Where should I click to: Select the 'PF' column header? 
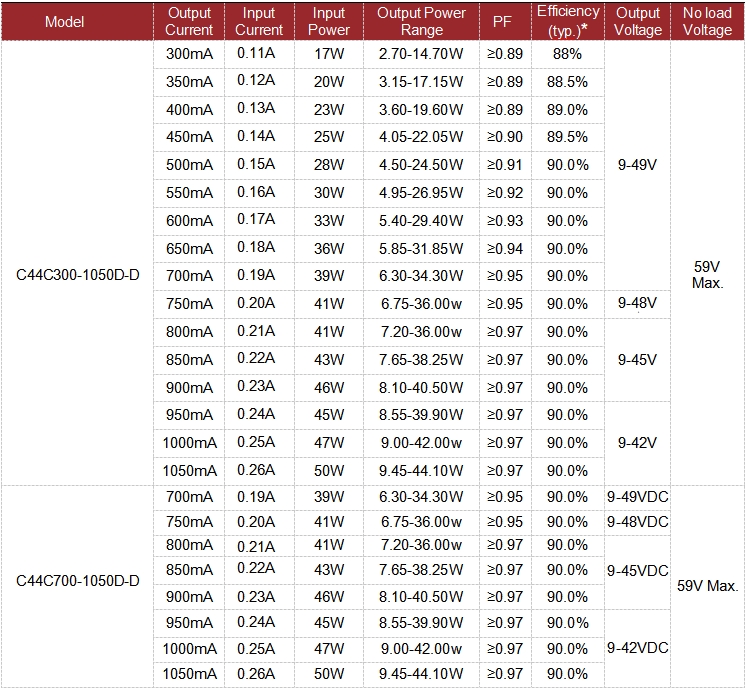tap(503, 21)
